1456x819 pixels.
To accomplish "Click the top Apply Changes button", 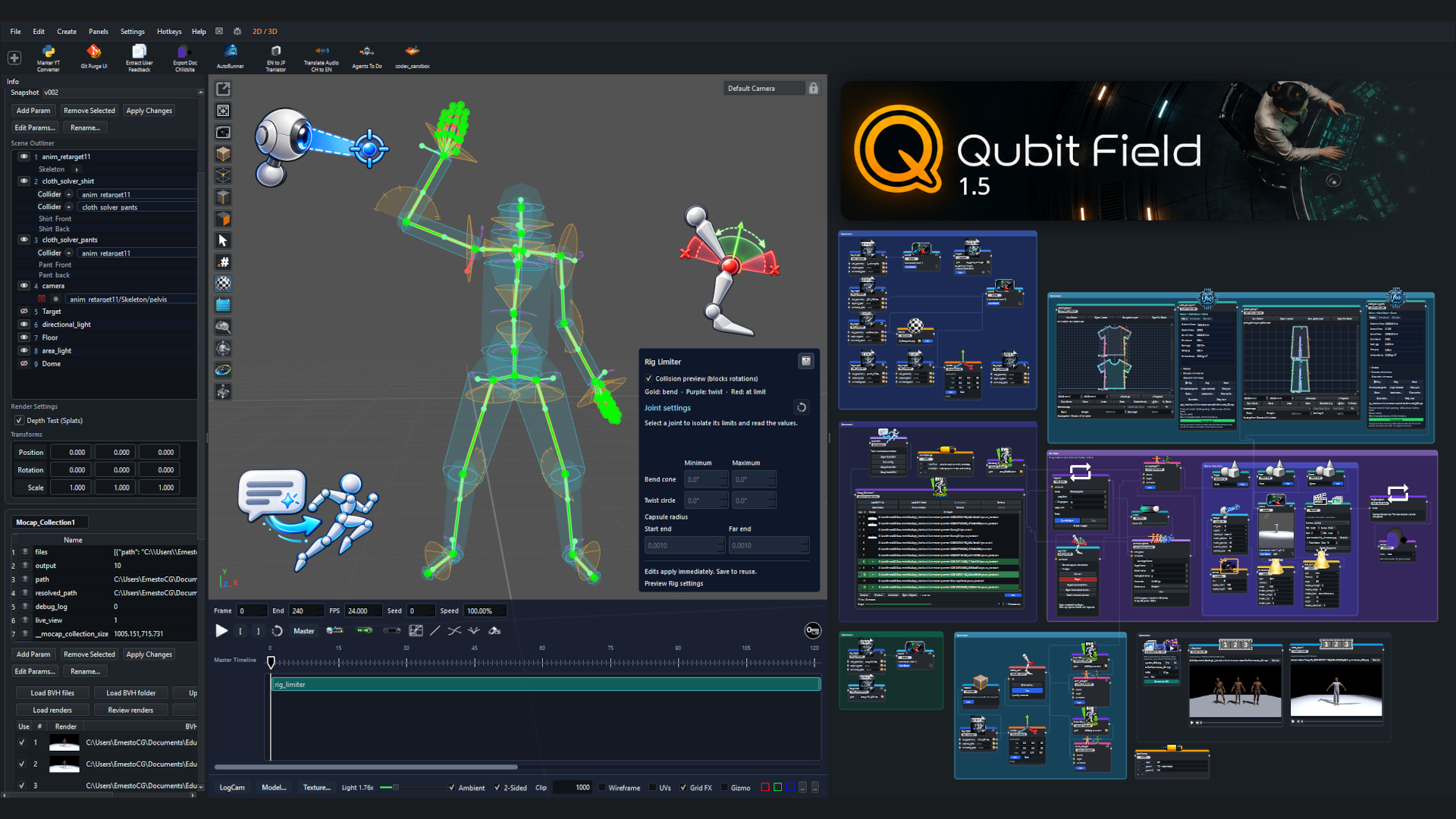I will [x=149, y=111].
